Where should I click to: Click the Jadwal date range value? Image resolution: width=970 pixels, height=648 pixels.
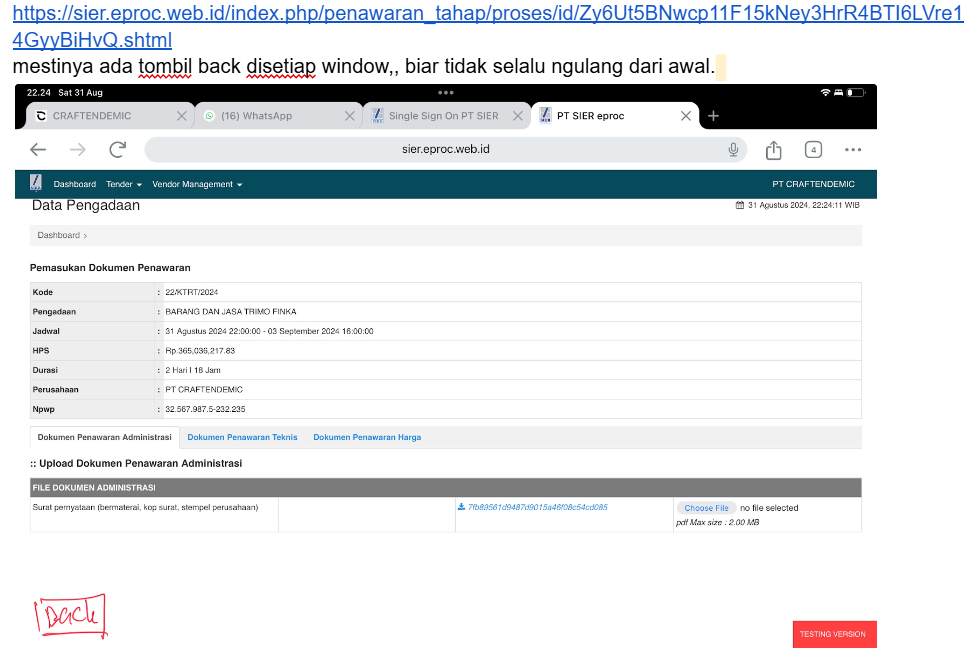coord(269,331)
